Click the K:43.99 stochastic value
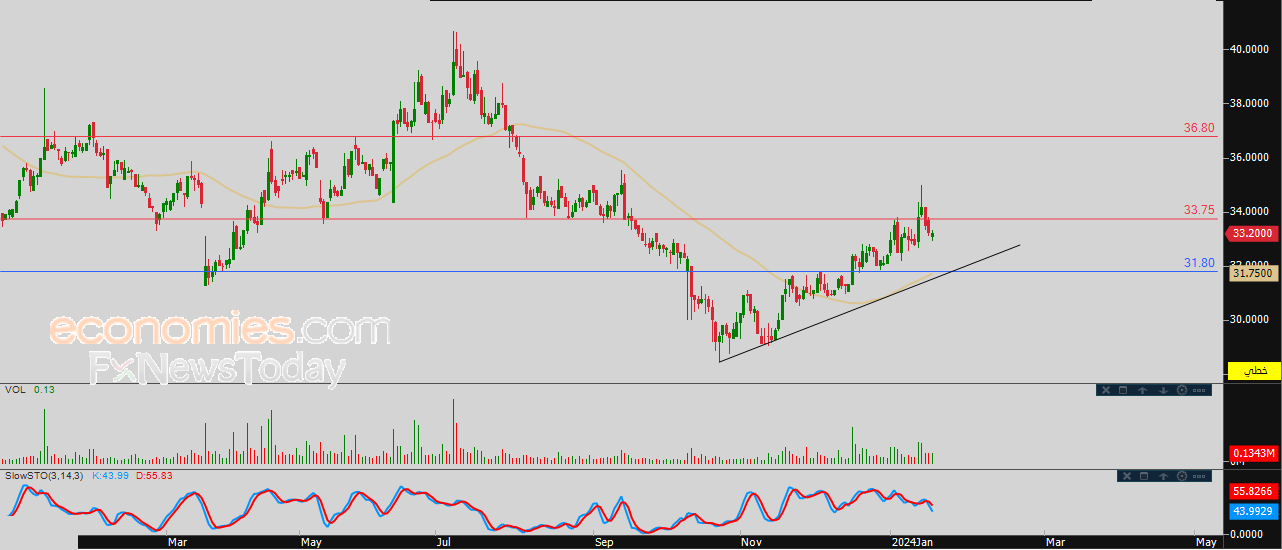Screen dimensions: 1282x550 click(112, 475)
